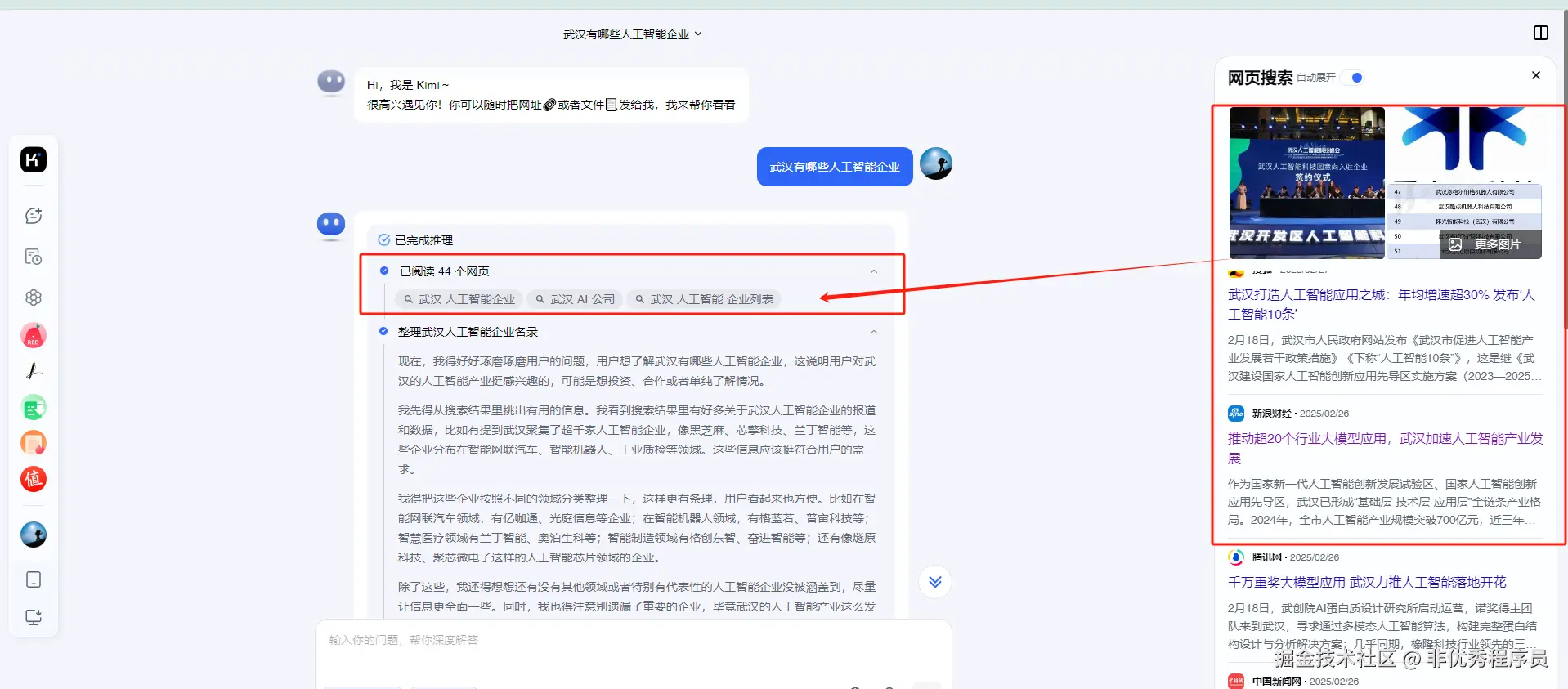
Task: Collapse the 已阅读 44 个网页 section
Action: (x=874, y=271)
